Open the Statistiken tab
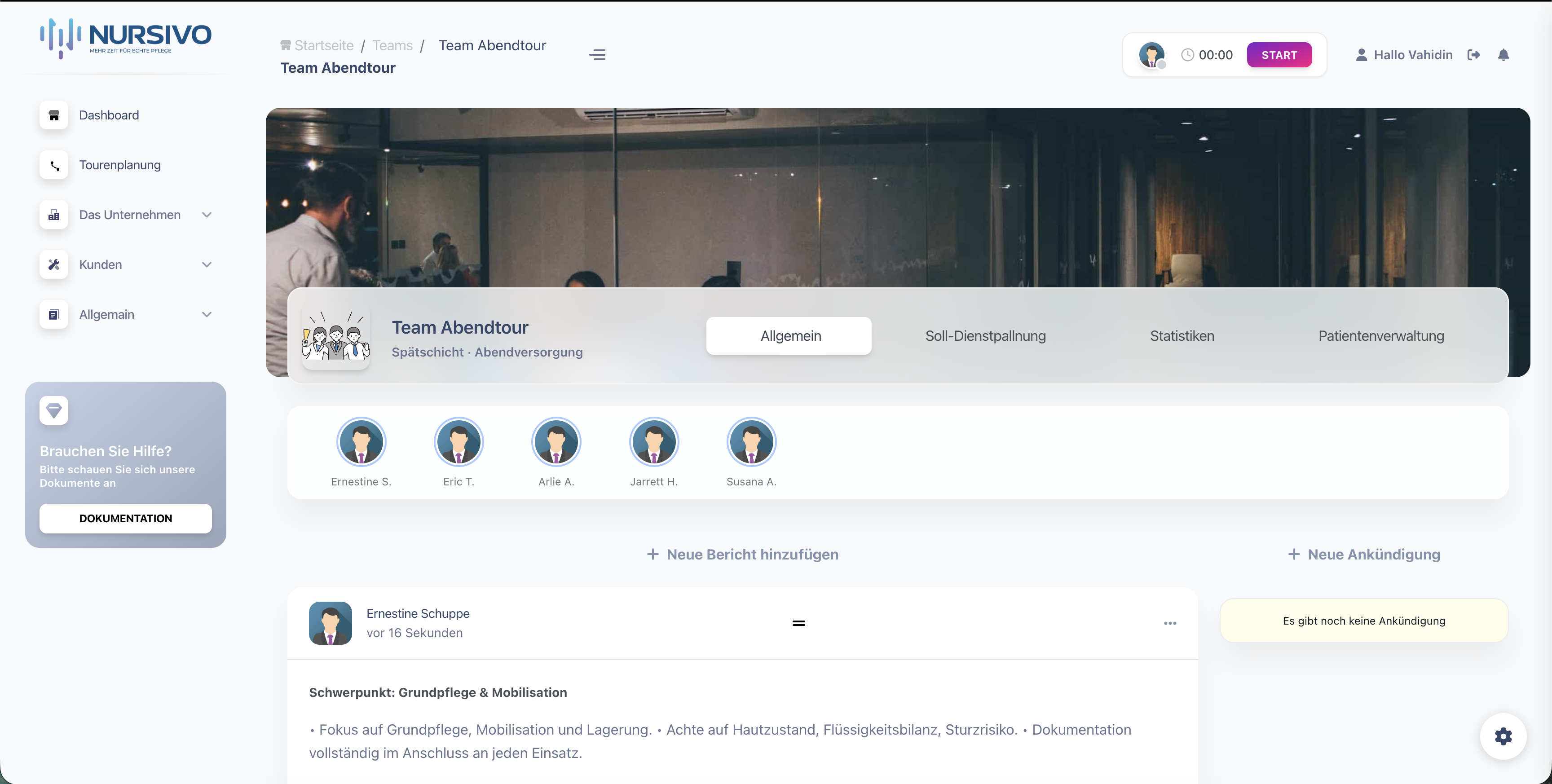1552x784 pixels. (x=1182, y=336)
